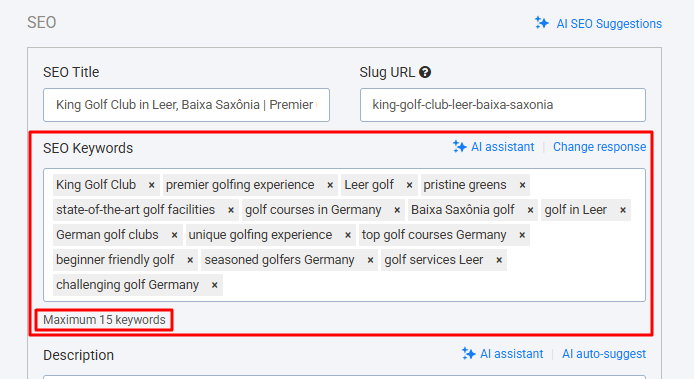
Task: Delete the 'Baixa Saxônia golf' tag
Action: pyautogui.click(x=530, y=210)
